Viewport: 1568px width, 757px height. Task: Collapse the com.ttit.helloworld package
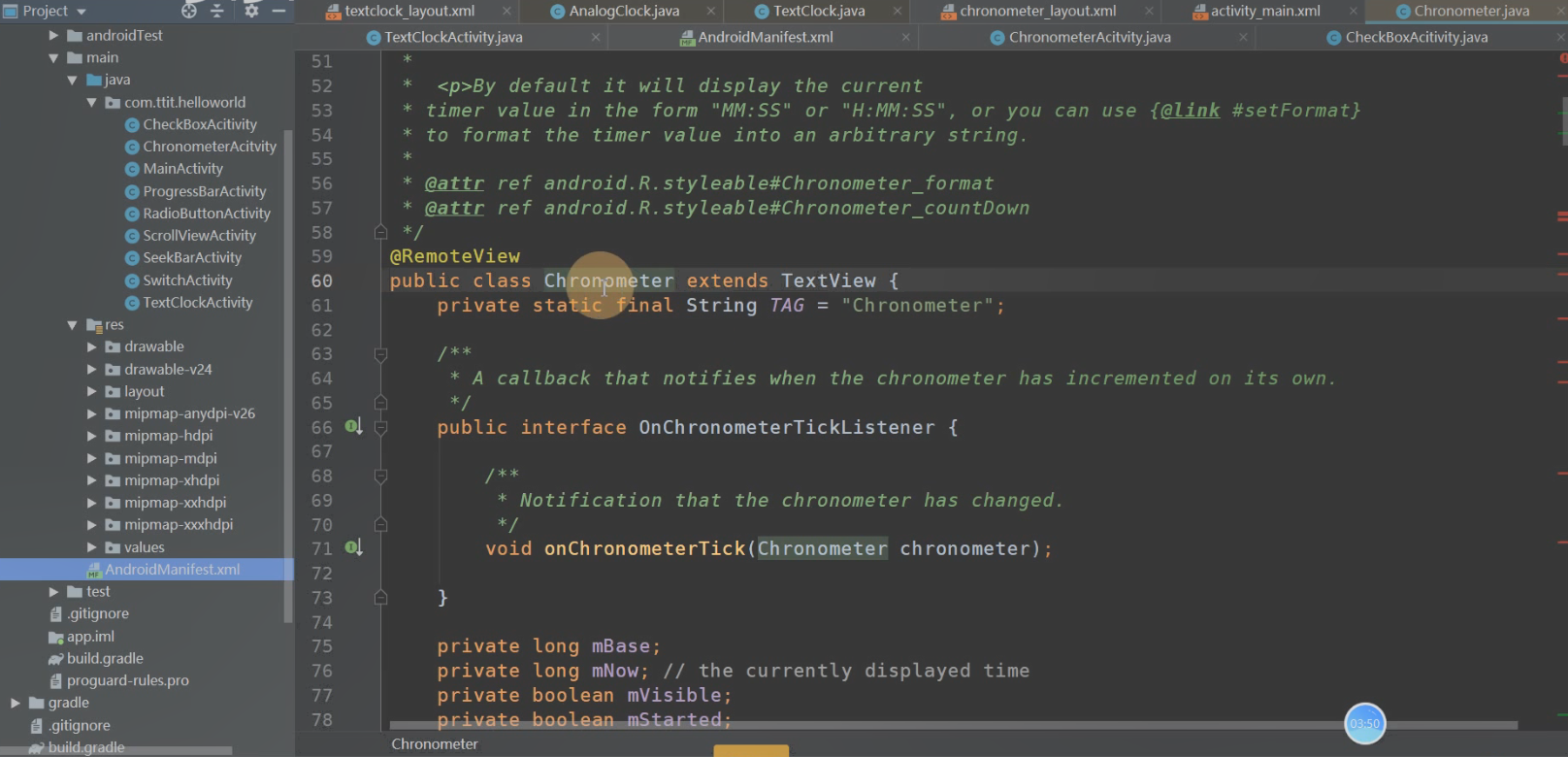click(x=91, y=102)
